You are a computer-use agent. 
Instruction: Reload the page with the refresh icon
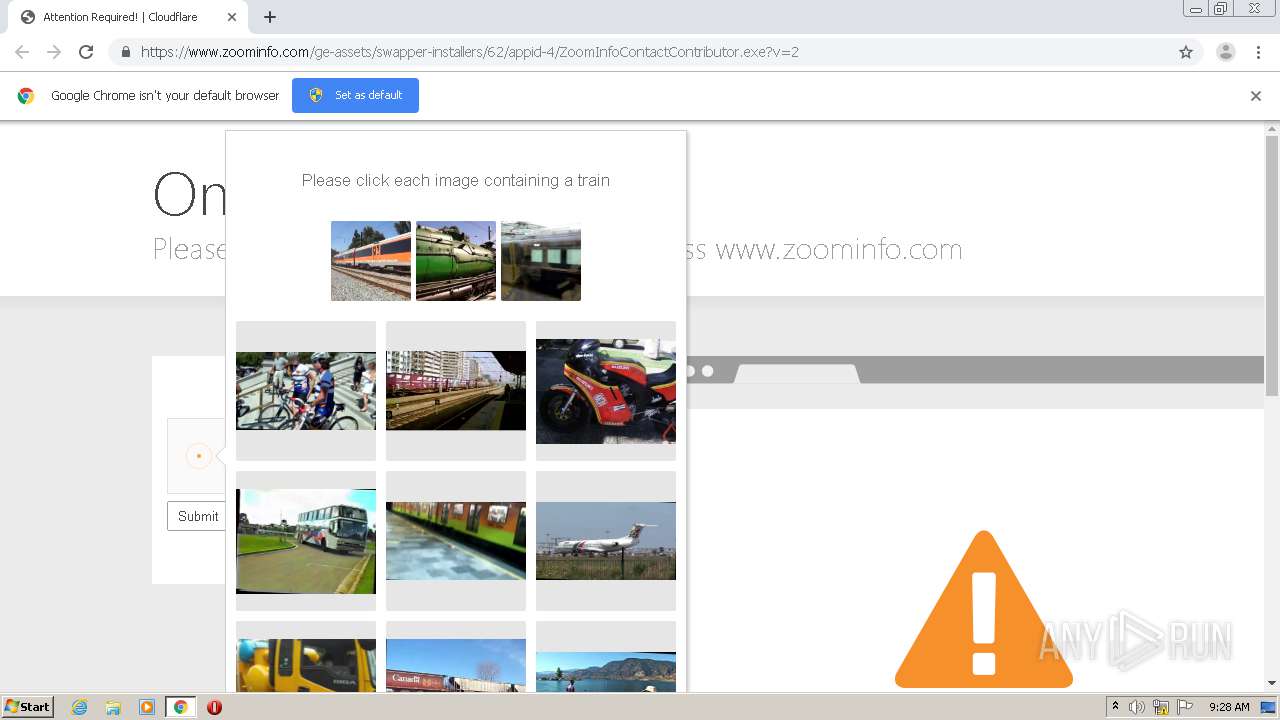(x=86, y=52)
